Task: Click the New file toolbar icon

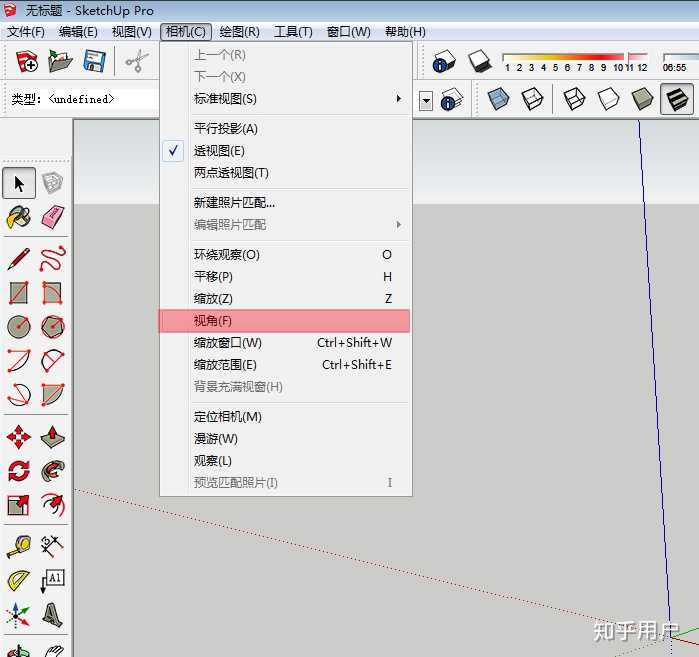Action: tap(27, 62)
